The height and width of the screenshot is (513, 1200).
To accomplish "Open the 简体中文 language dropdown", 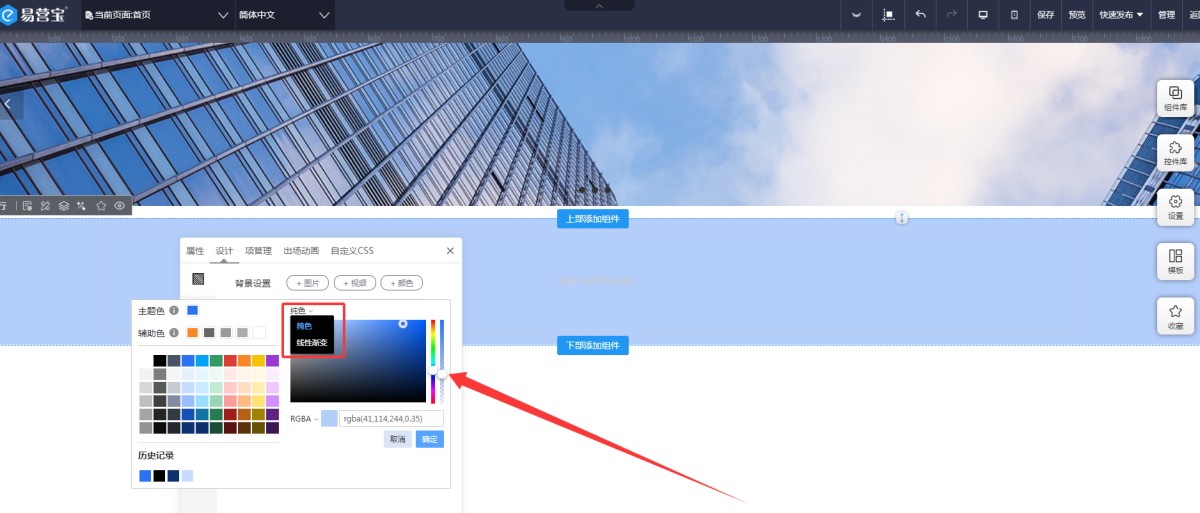I will (283, 15).
